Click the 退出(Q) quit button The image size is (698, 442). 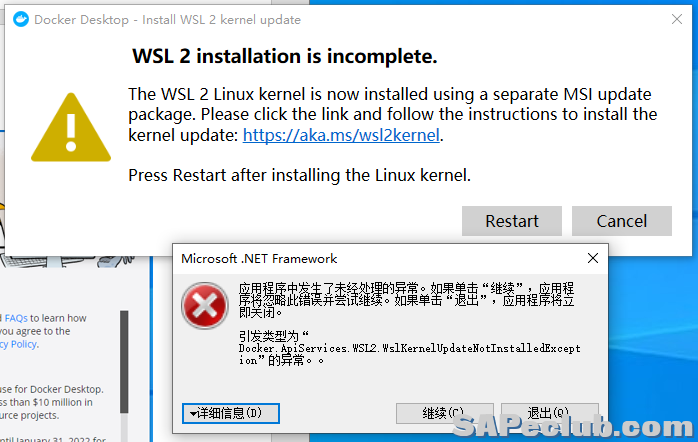tap(548, 413)
